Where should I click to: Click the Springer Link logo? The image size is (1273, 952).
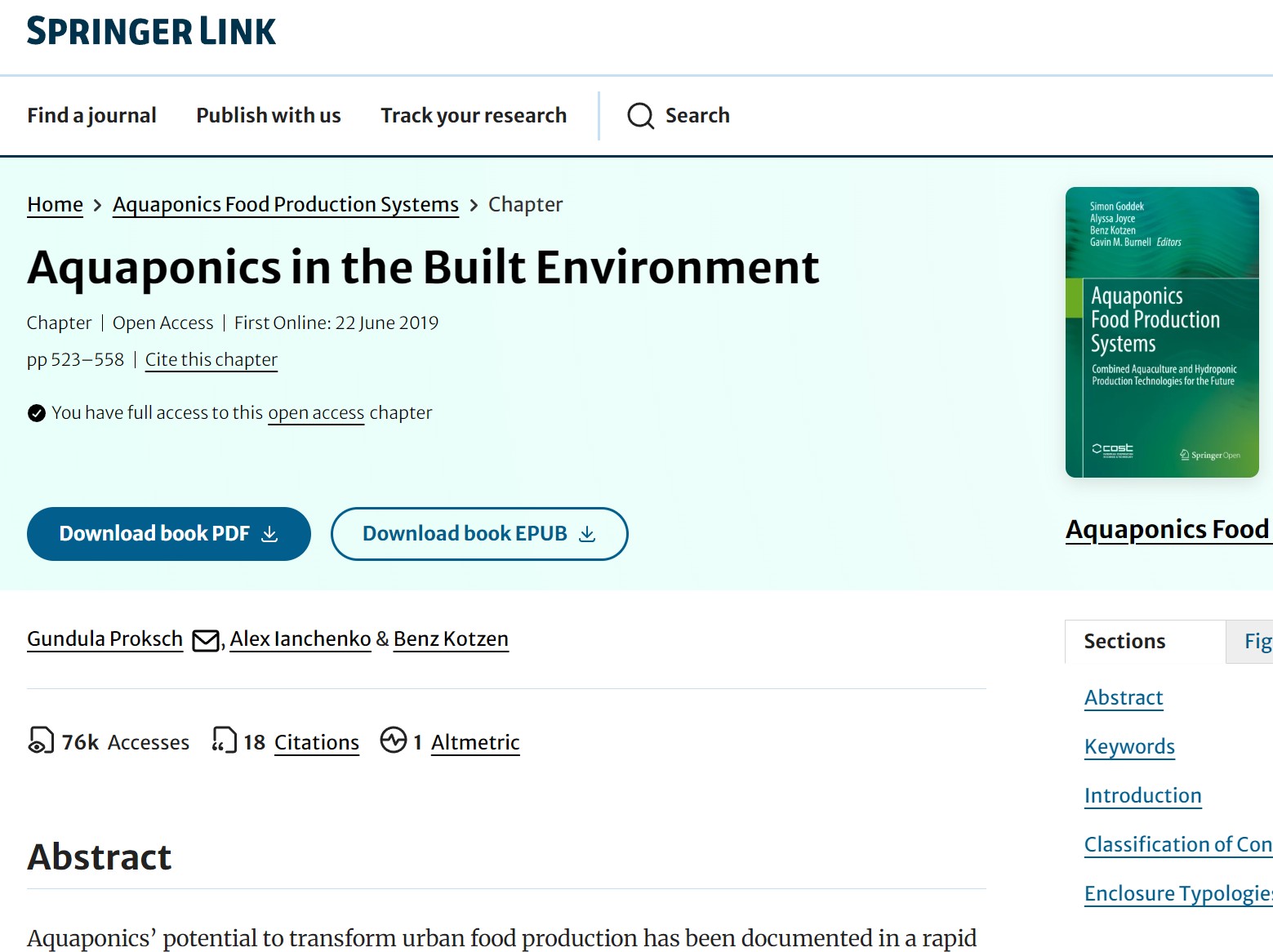point(150,31)
